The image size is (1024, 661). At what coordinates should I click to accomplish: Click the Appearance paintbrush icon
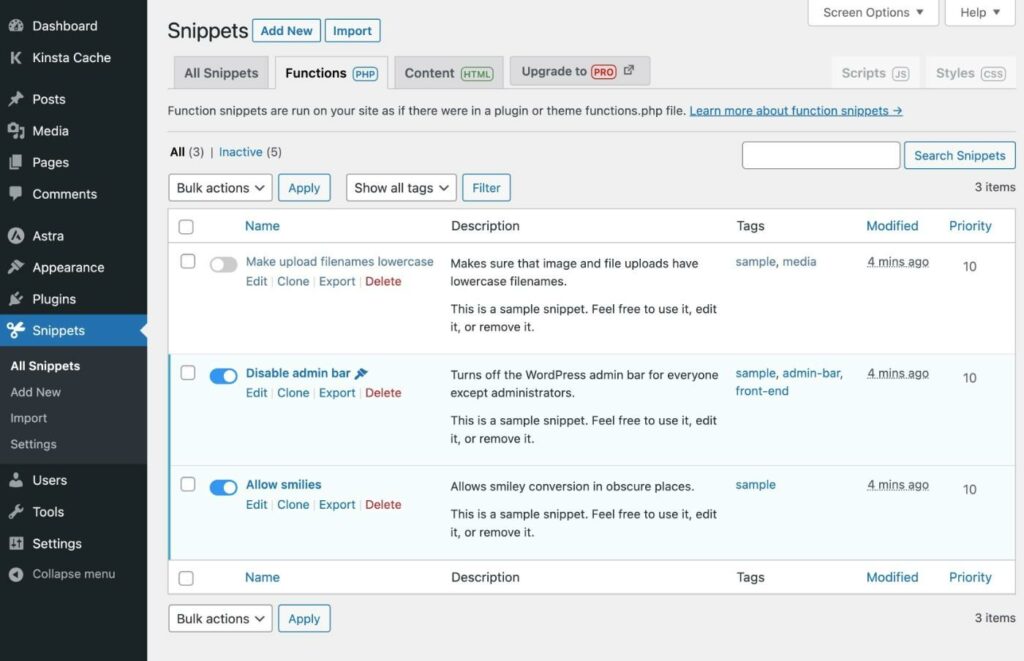pos(16,267)
